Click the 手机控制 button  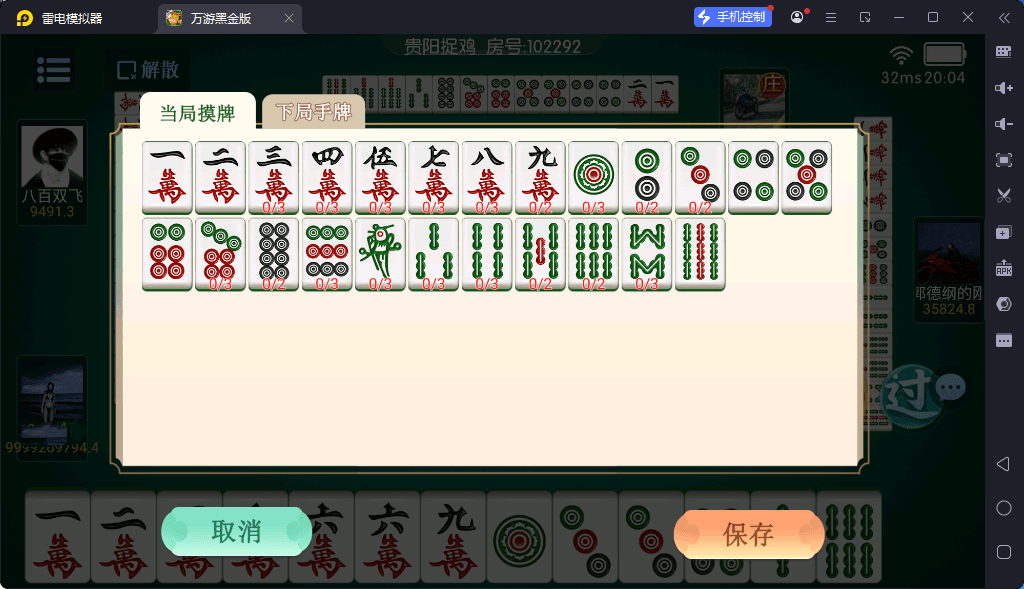pos(733,17)
